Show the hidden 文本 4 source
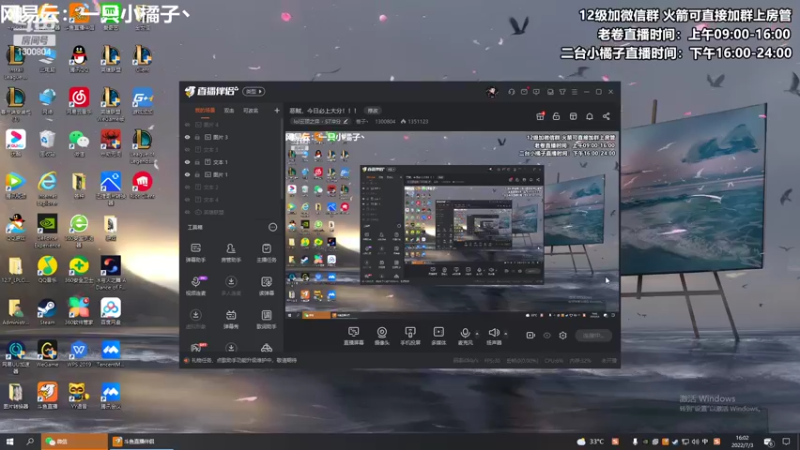The image size is (800, 450). [187, 199]
